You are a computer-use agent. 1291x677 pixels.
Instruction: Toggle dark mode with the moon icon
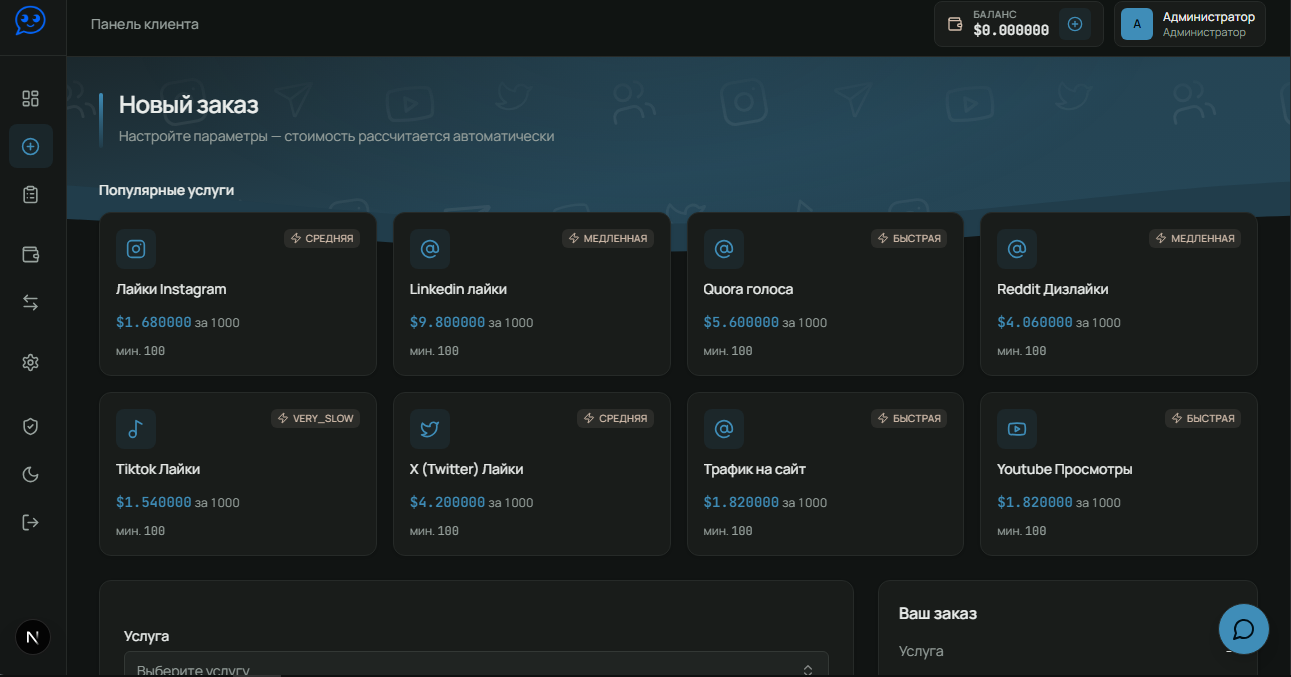click(30, 474)
